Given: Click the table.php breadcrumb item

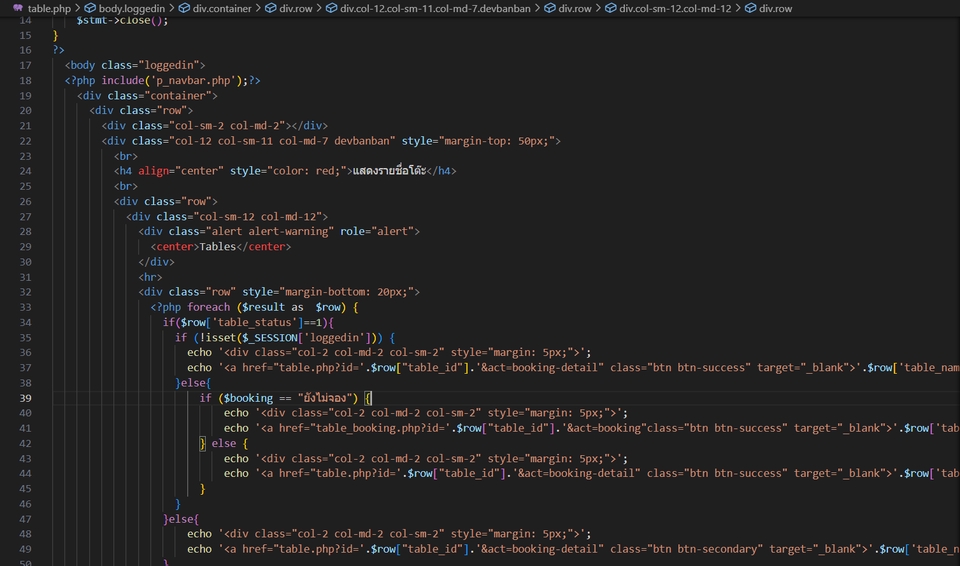Looking at the screenshot, I should [x=49, y=9].
